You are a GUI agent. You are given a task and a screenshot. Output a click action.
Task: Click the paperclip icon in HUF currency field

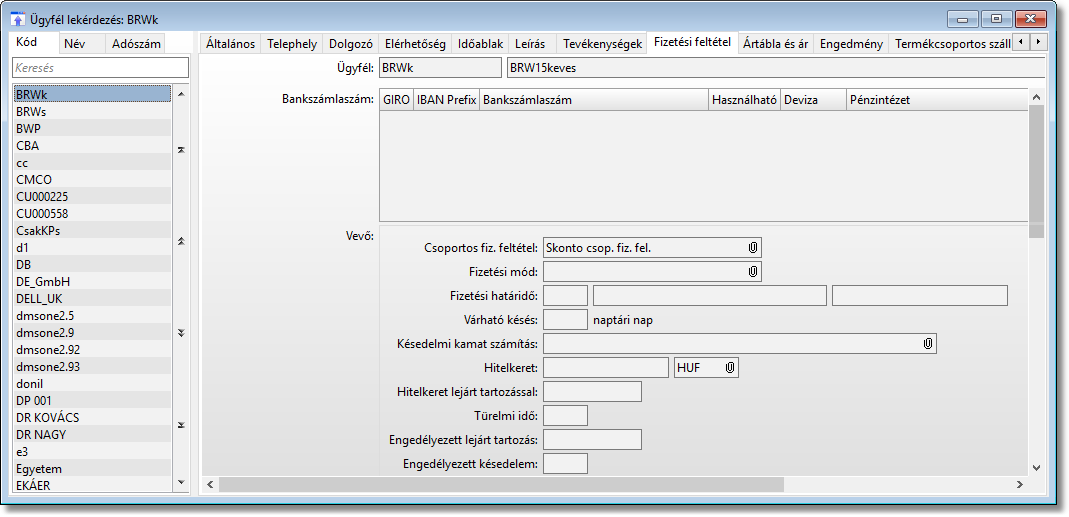tap(729, 368)
